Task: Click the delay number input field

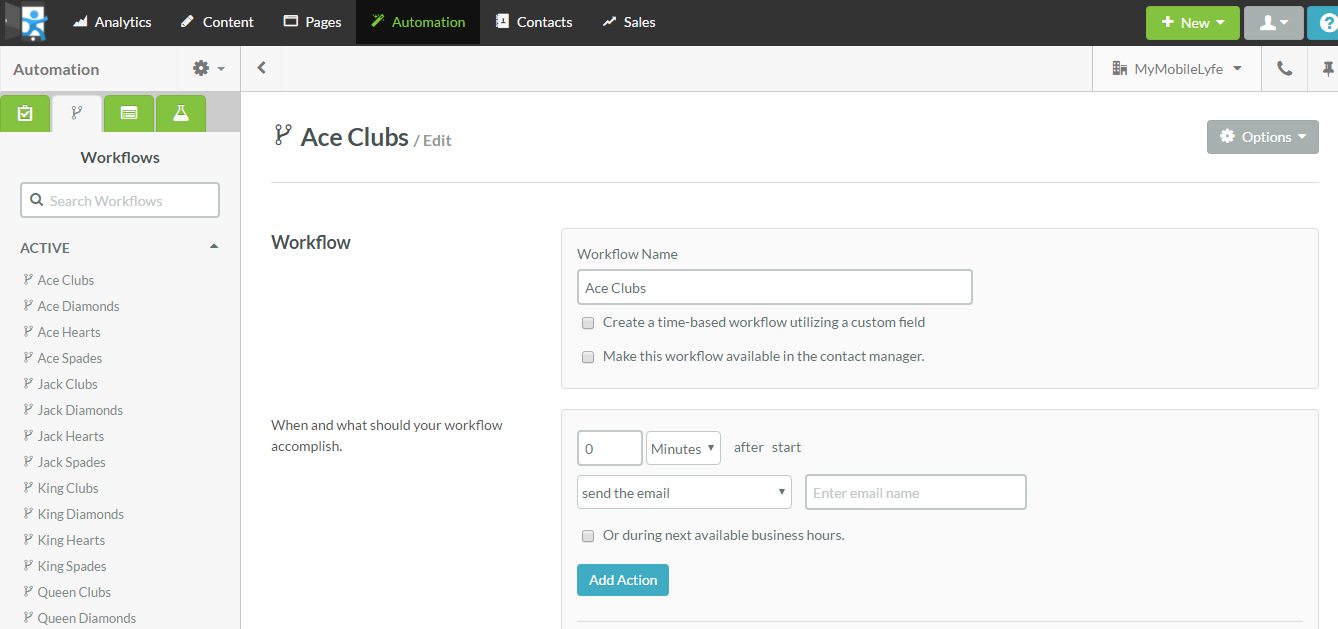Action: pos(610,448)
